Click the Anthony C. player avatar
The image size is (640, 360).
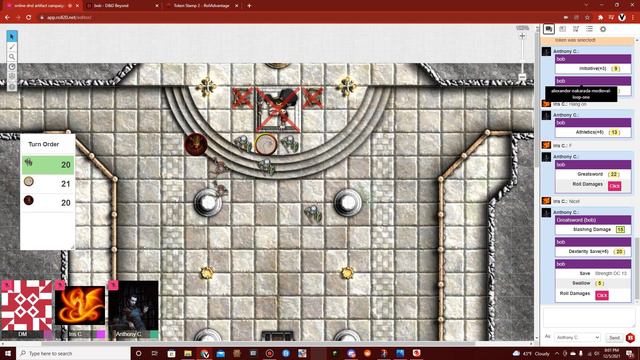point(133,305)
